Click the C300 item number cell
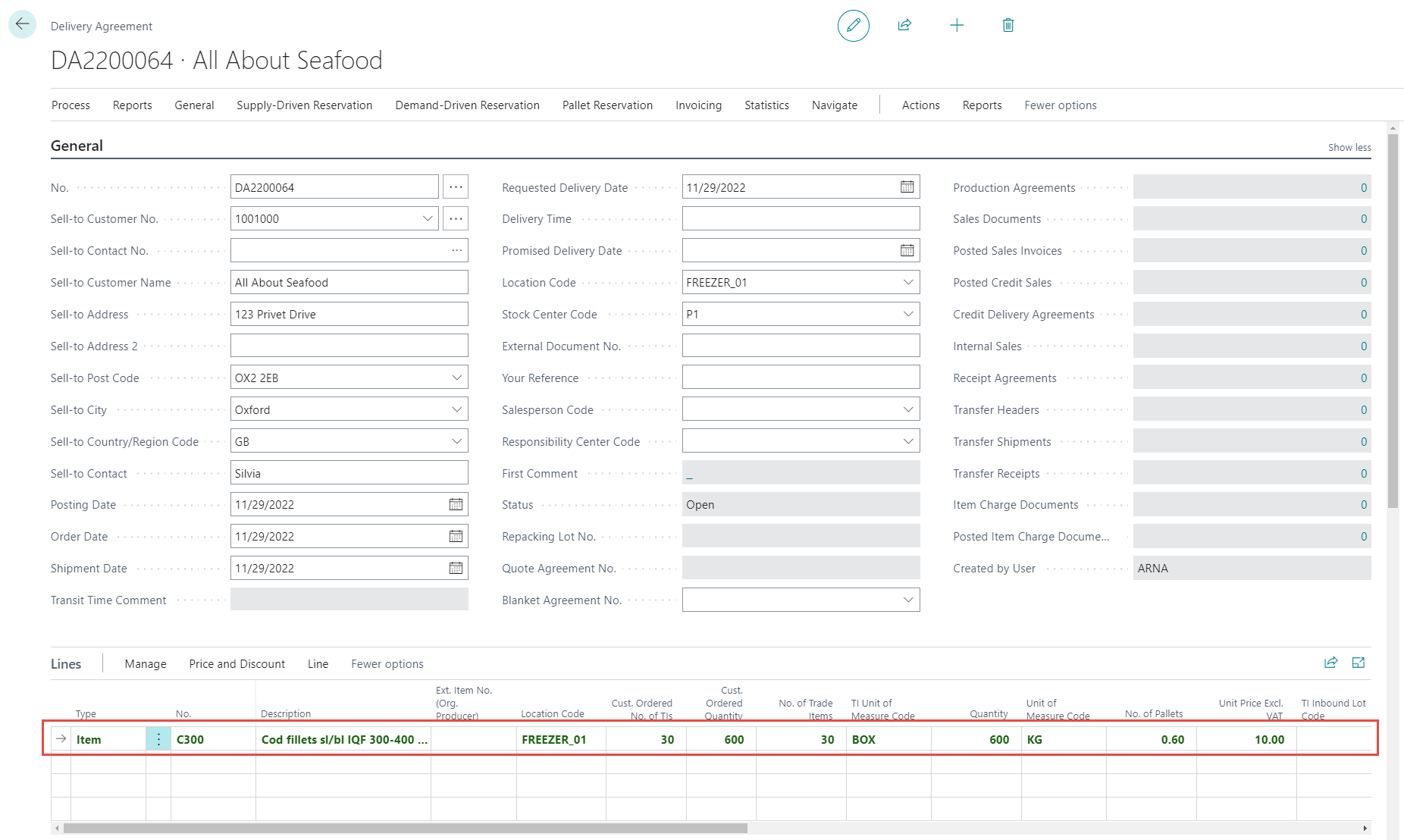The image size is (1404, 840). pos(213,739)
